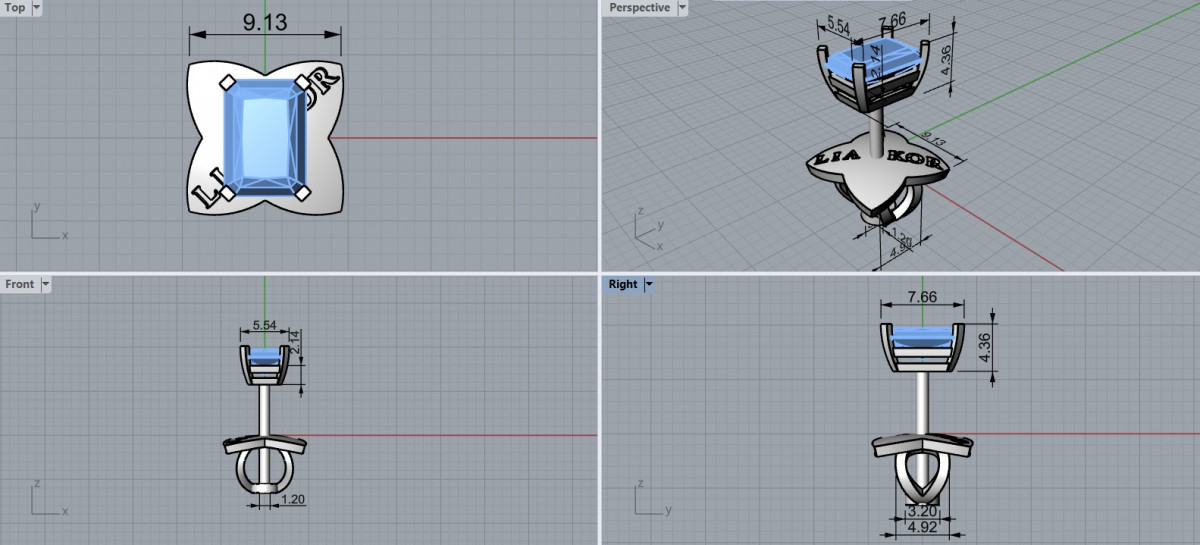Click the world axis icon in Right viewport

pyautogui.click(x=649, y=498)
